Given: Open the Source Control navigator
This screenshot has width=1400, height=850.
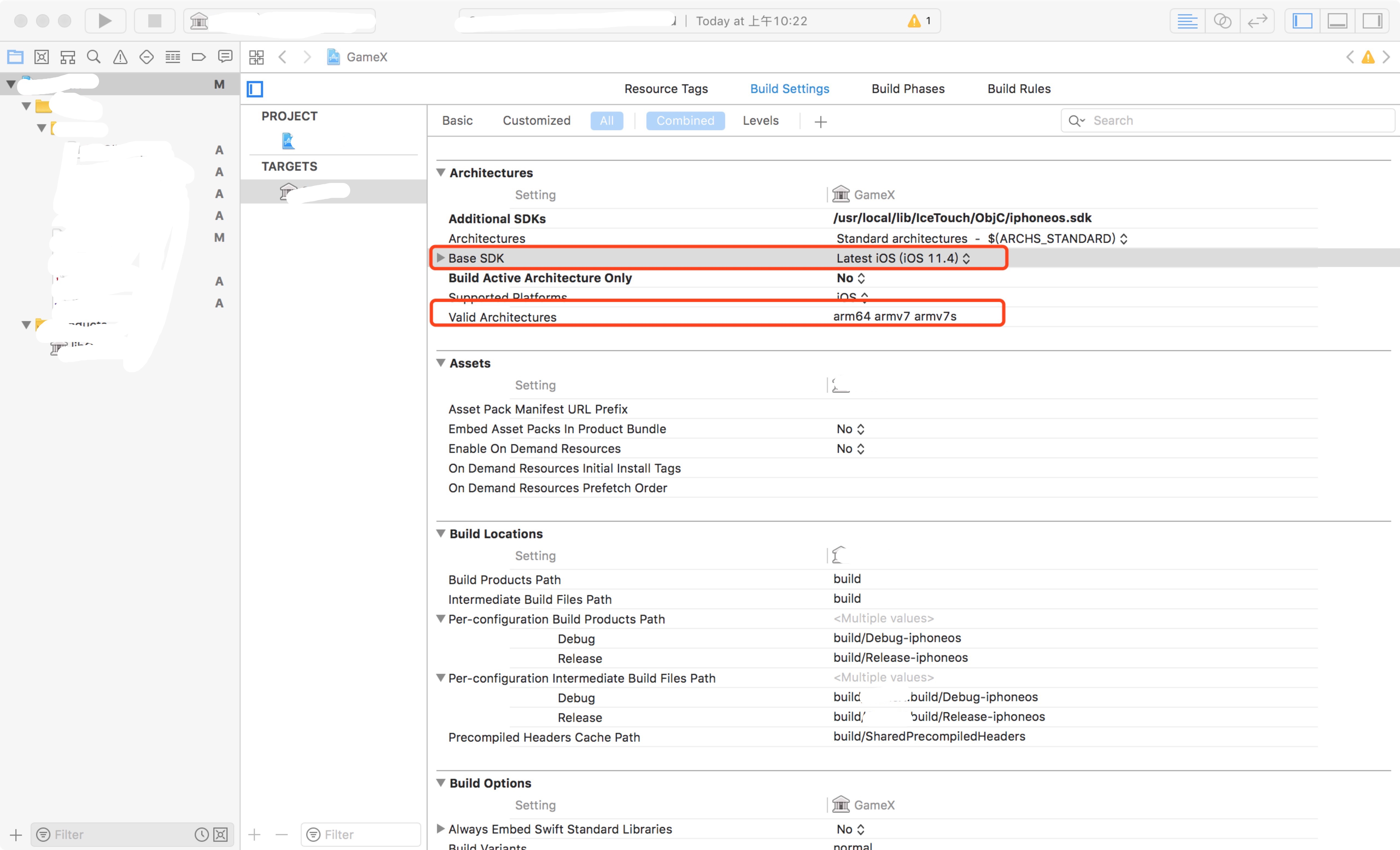Looking at the screenshot, I should (x=42, y=57).
